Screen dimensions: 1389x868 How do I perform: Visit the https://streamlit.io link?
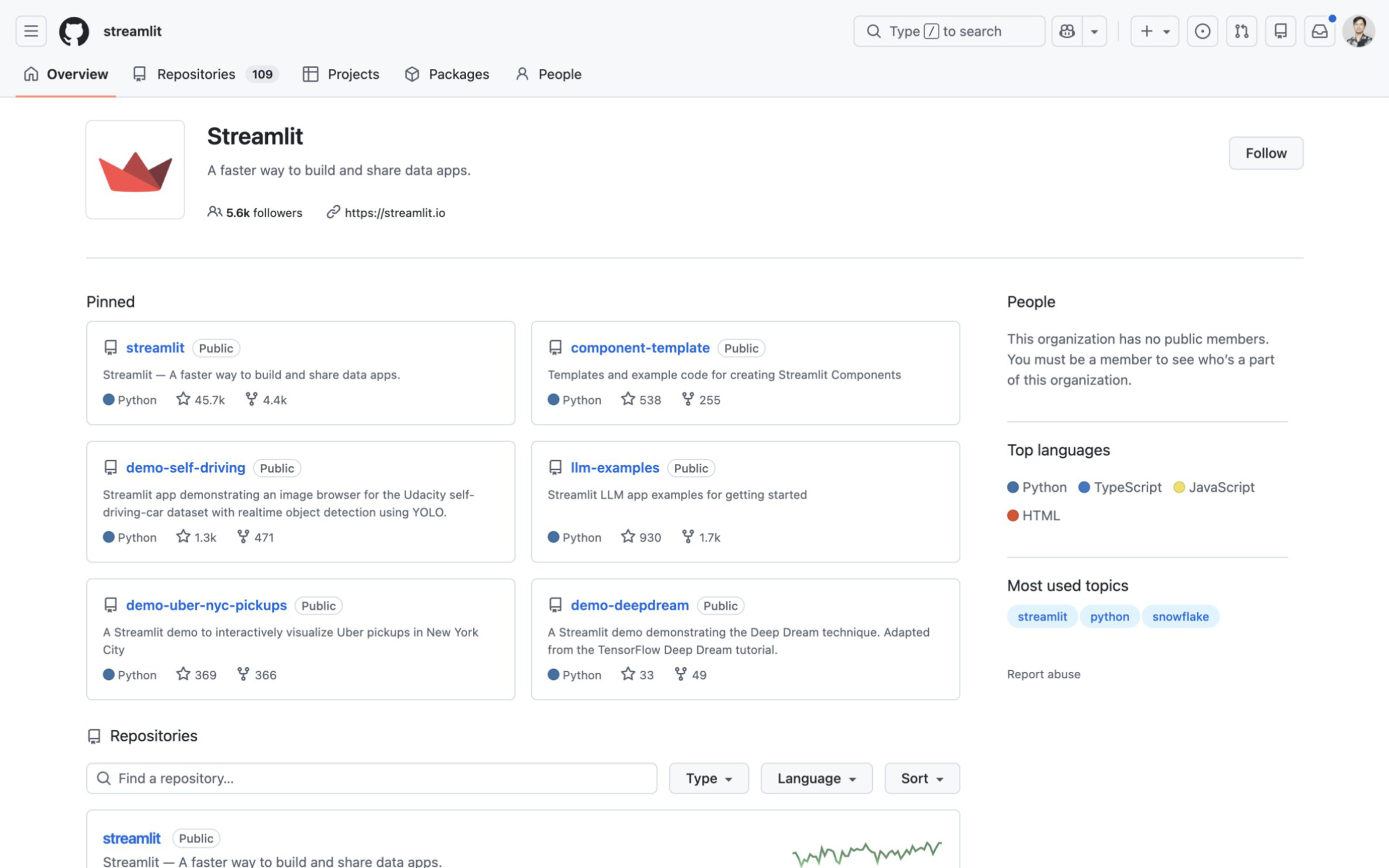pyautogui.click(x=395, y=212)
